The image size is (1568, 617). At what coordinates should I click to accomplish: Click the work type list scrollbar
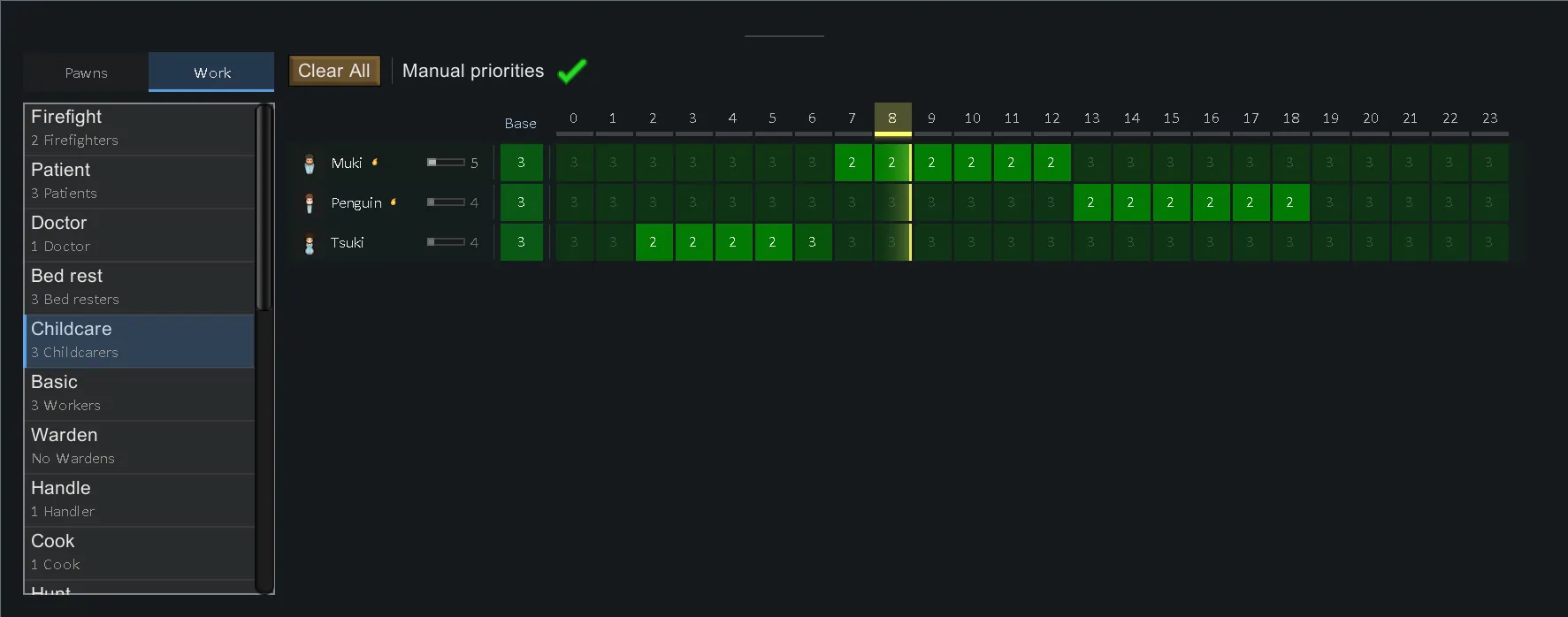(x=264, y=208)
